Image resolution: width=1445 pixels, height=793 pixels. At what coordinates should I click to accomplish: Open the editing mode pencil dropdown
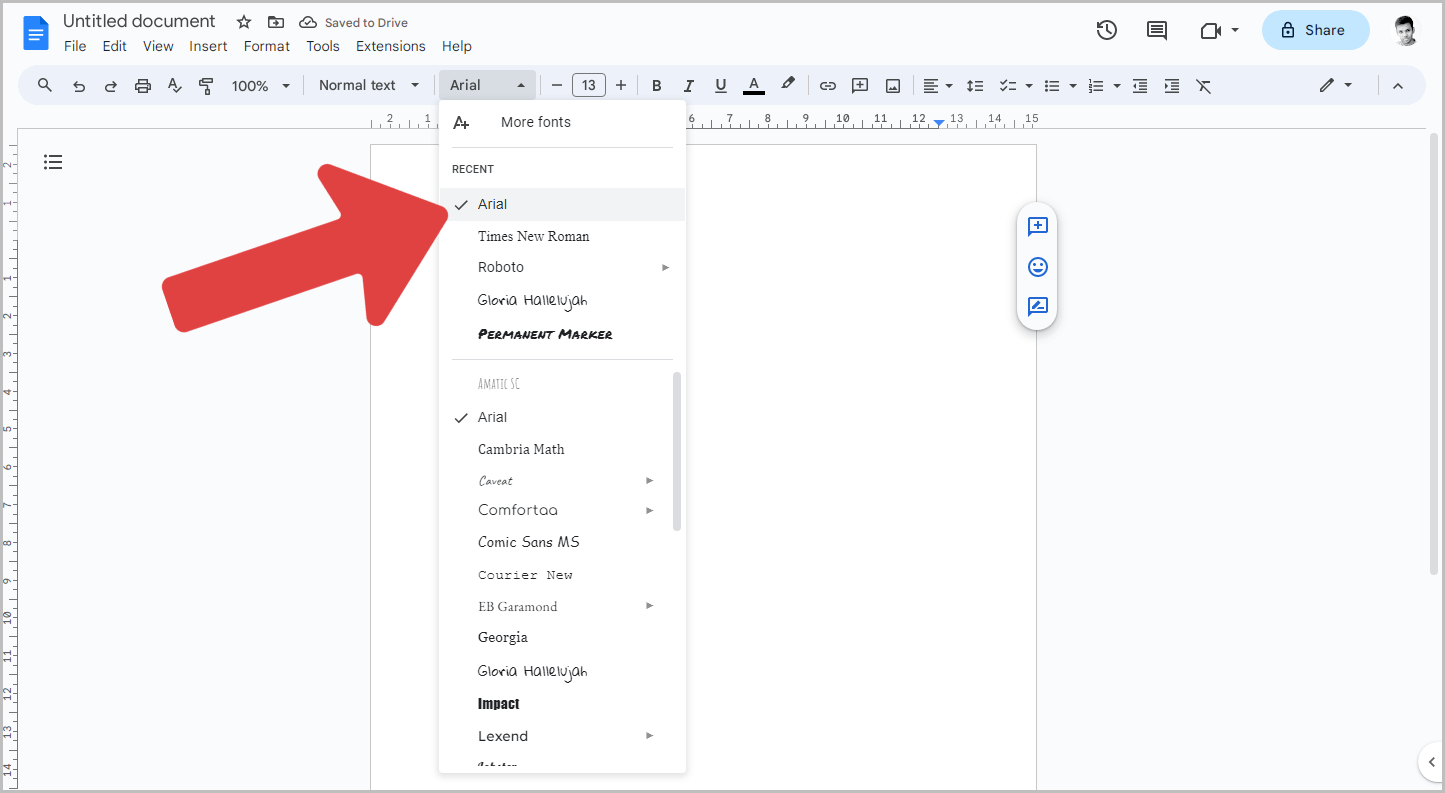1336,86
